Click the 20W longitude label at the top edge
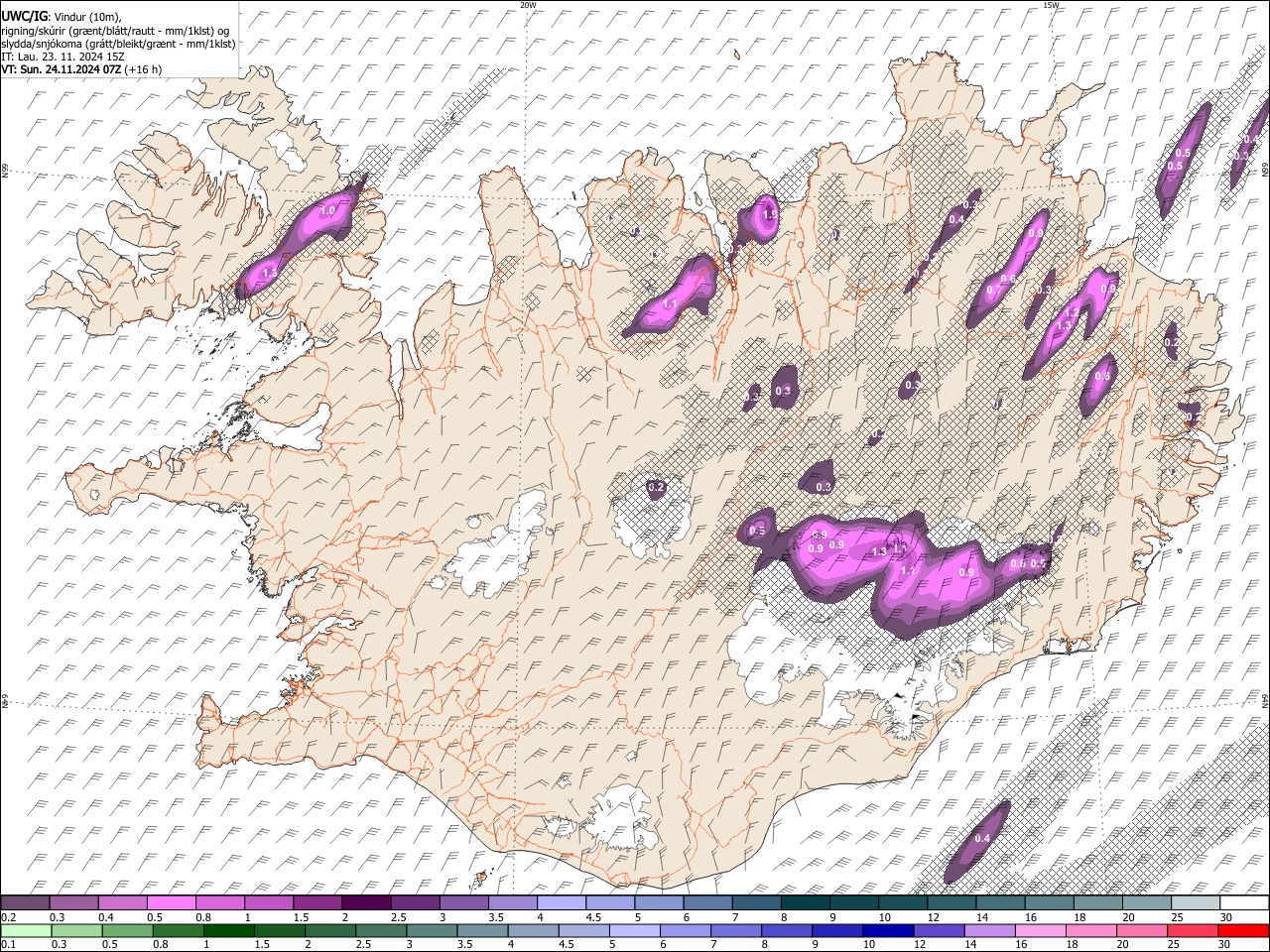This screenshot has height=952, width=1270. pyautogui.click(x=528, y=5)
